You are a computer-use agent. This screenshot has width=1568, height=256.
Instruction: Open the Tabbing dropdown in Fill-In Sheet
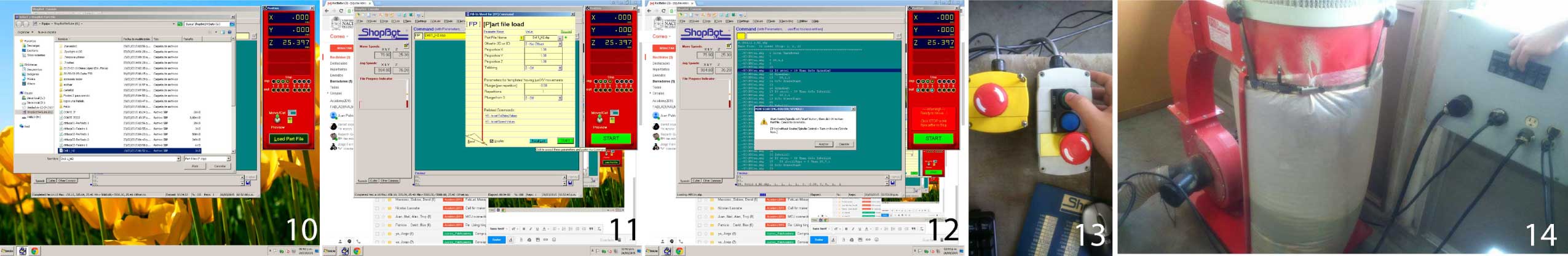(x=560, y=68)
